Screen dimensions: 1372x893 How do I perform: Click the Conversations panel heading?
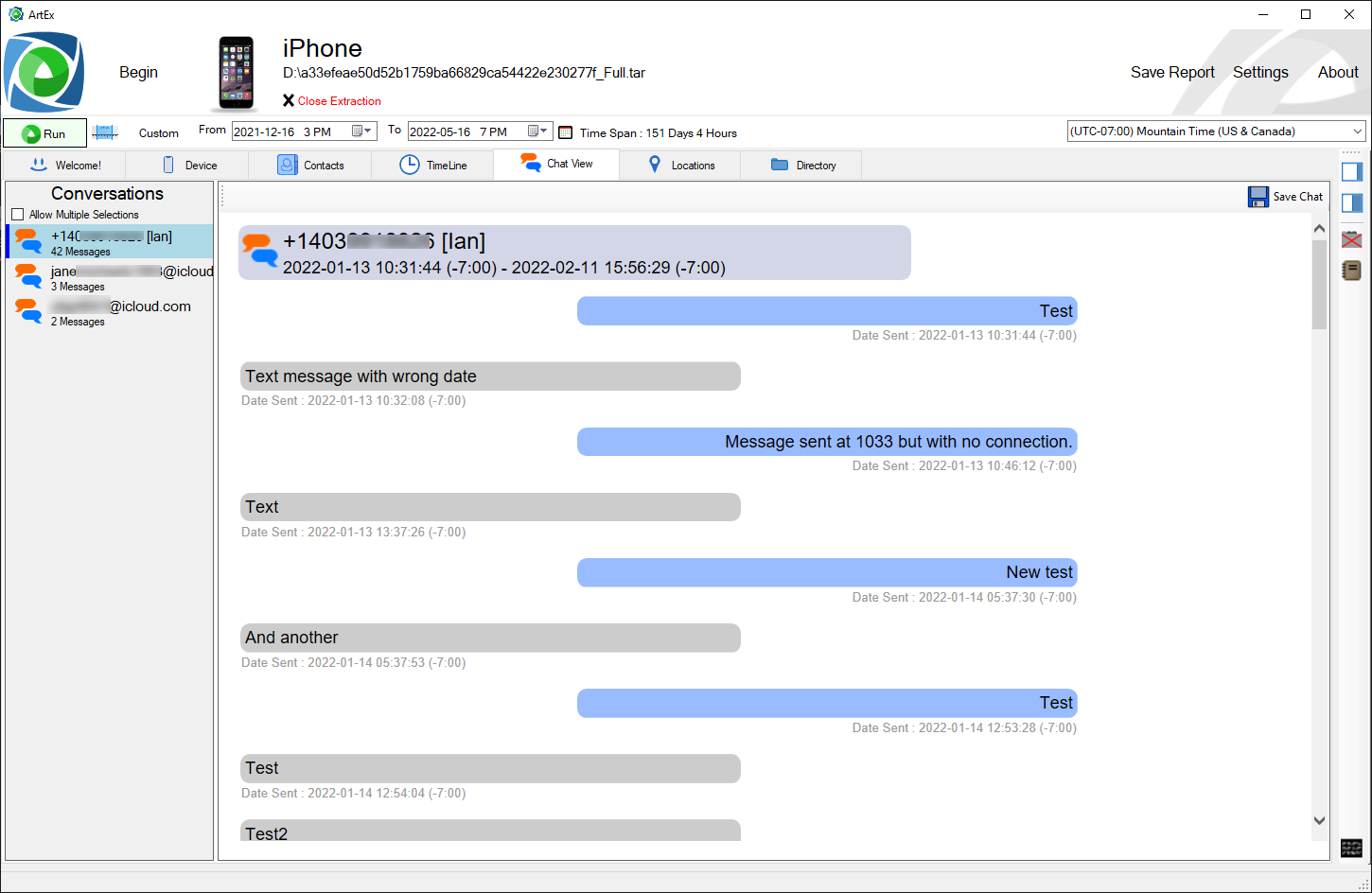point(107,194)
